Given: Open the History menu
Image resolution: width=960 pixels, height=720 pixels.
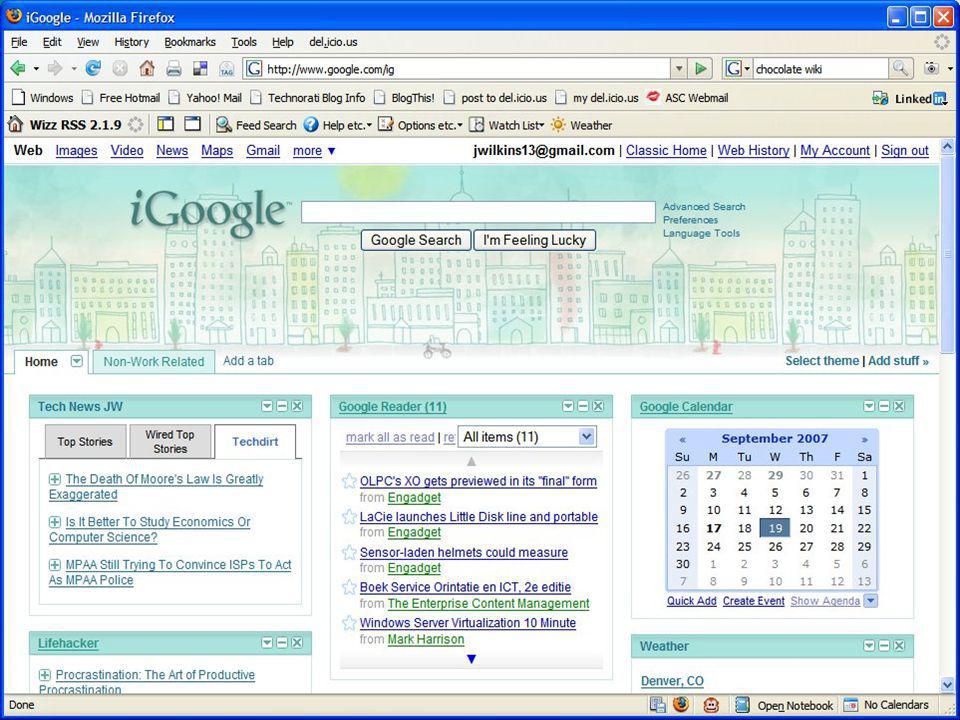Looking at the screenshot, I should click(132, 42).
